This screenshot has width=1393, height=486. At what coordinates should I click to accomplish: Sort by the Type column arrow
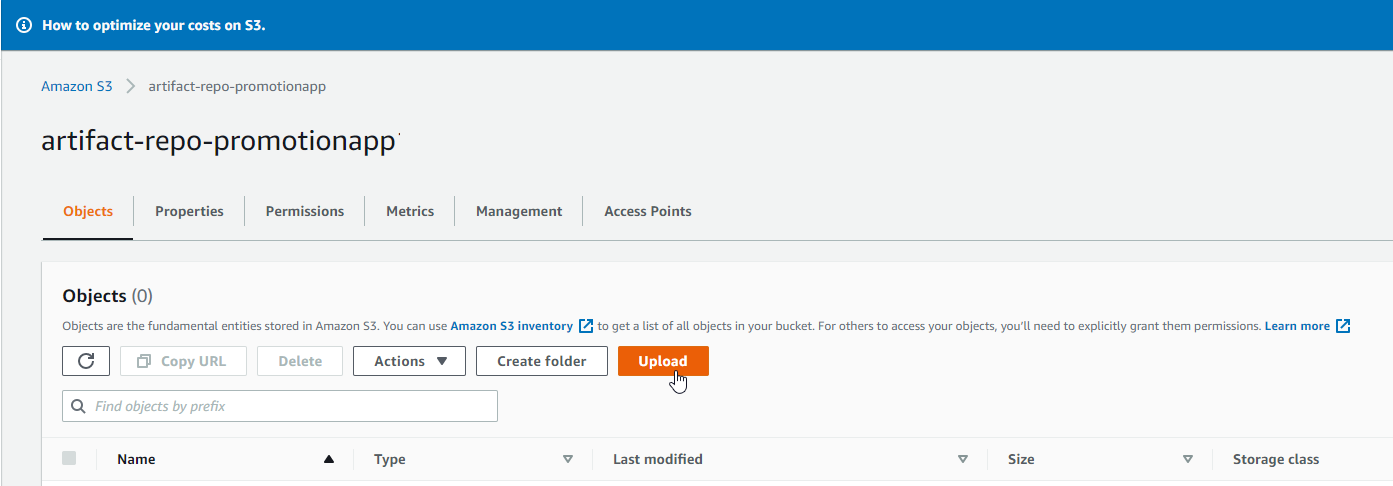(x=568, y=460)
